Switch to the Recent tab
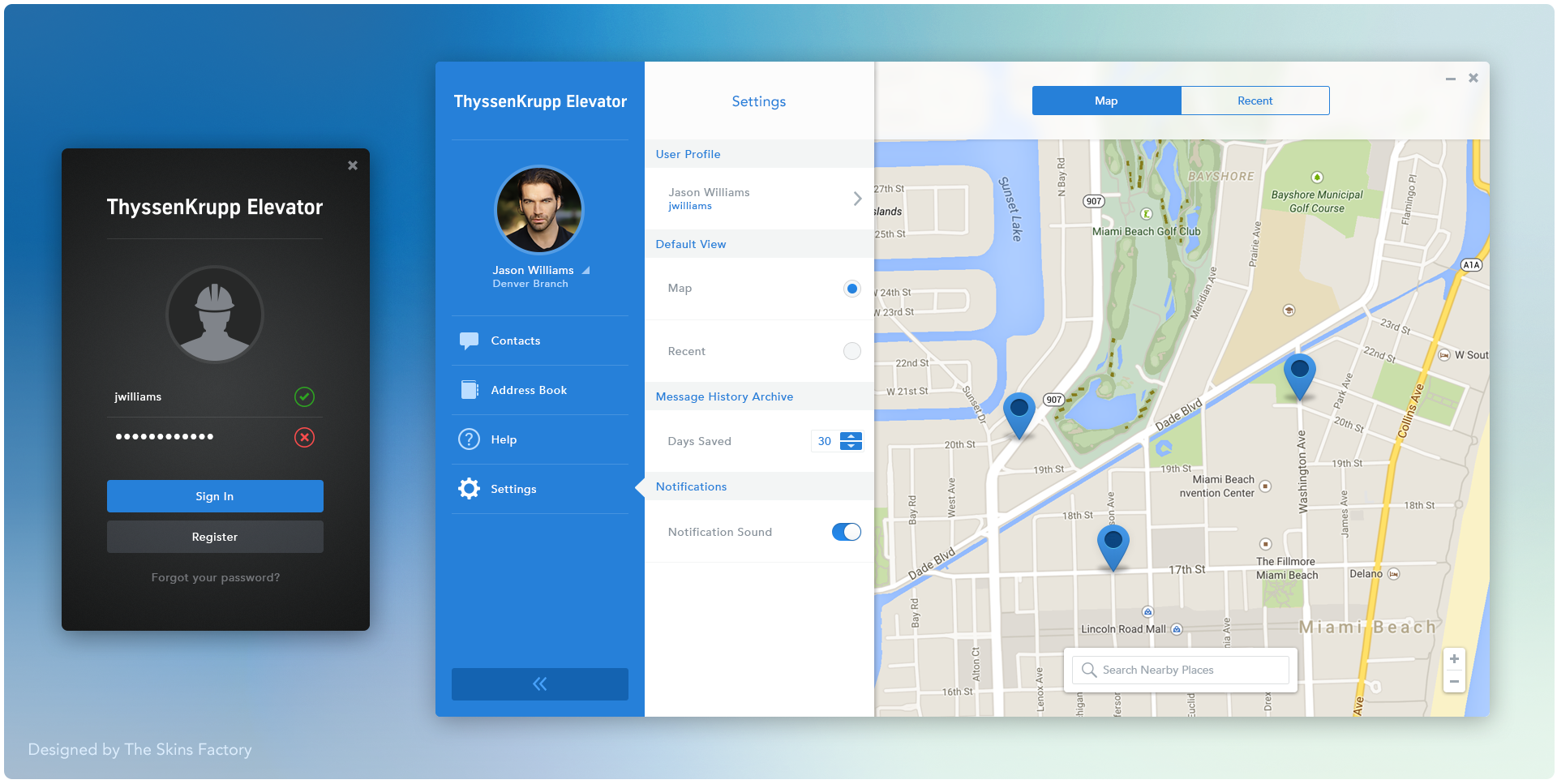Screen dimensions: 1557x784 click(1255, 100)
